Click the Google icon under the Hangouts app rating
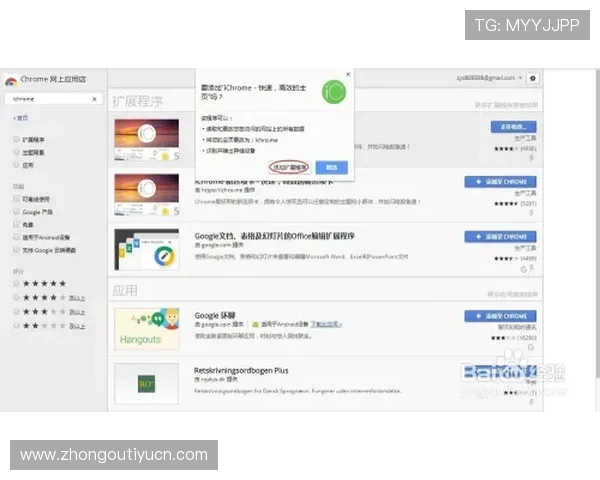This screenshot has height=480, width=600. click(531, 347)
